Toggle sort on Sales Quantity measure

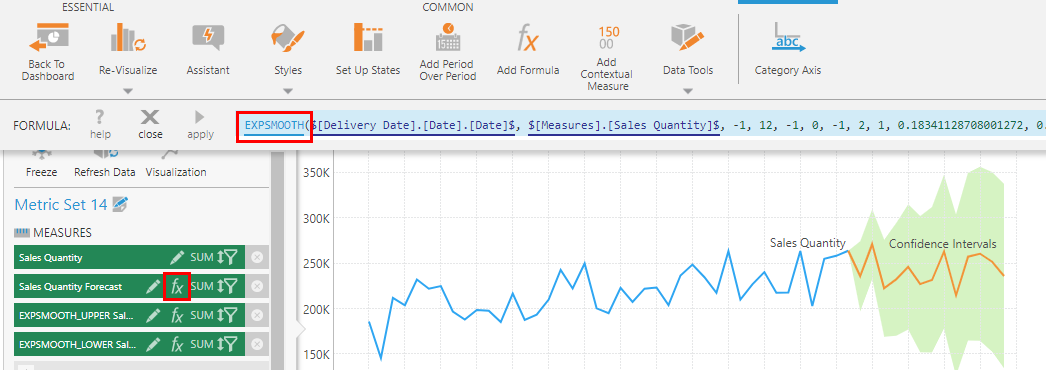[220, 257]
